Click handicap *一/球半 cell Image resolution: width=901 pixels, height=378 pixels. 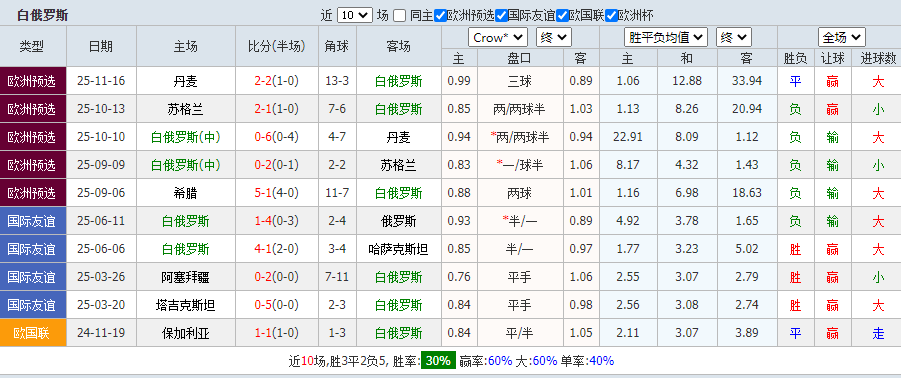click(x=519, y=165)
